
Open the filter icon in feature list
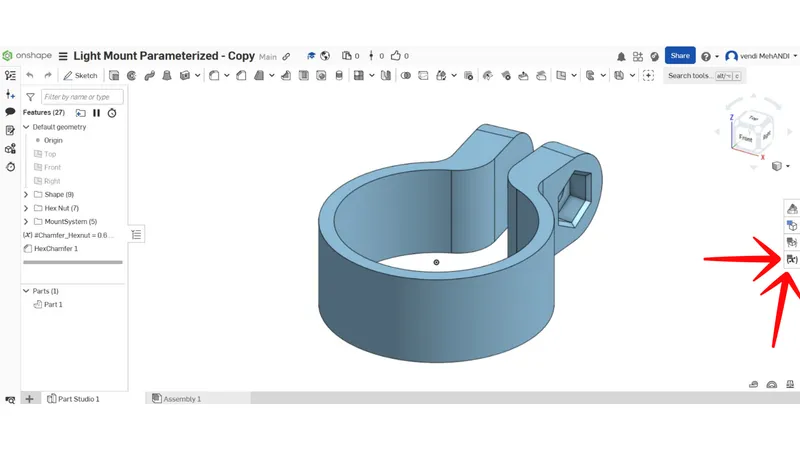click(30, 97)
